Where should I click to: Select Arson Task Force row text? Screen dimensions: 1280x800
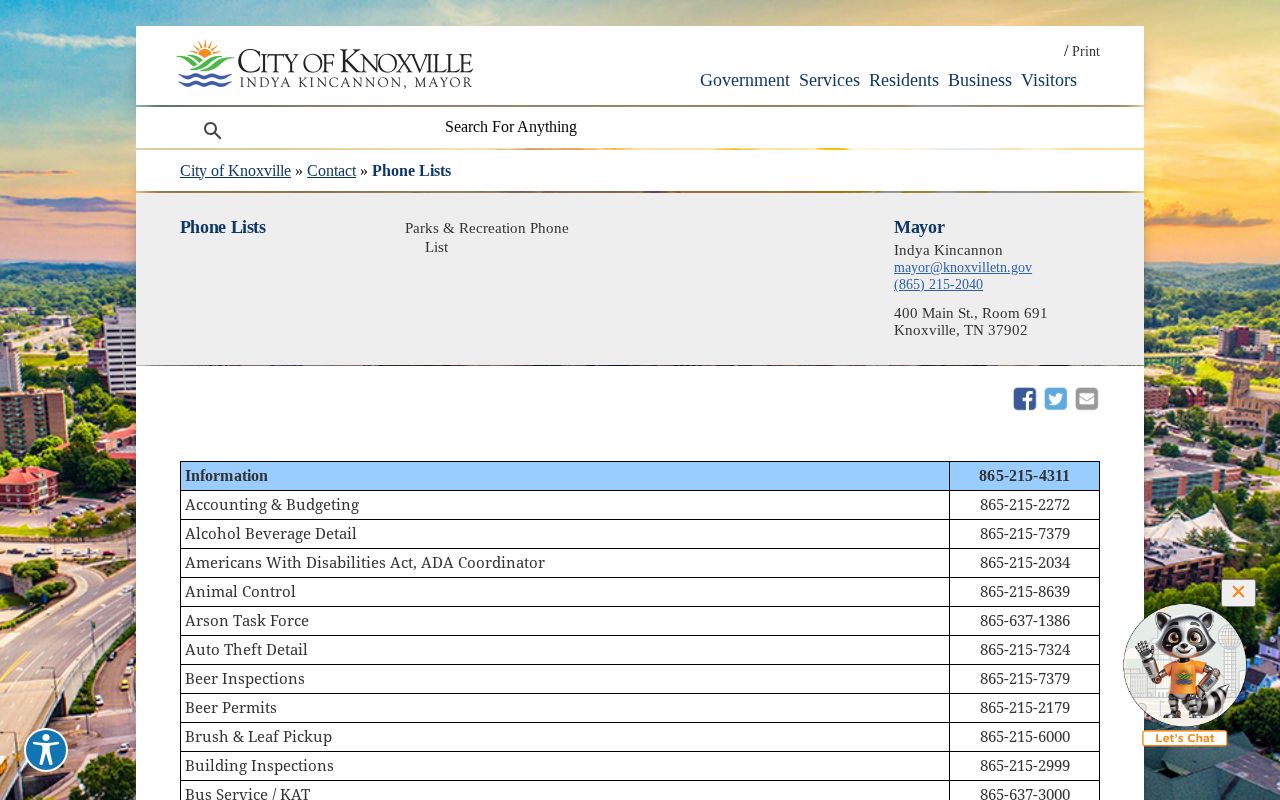pyautogui.click(x=247, y=621)
